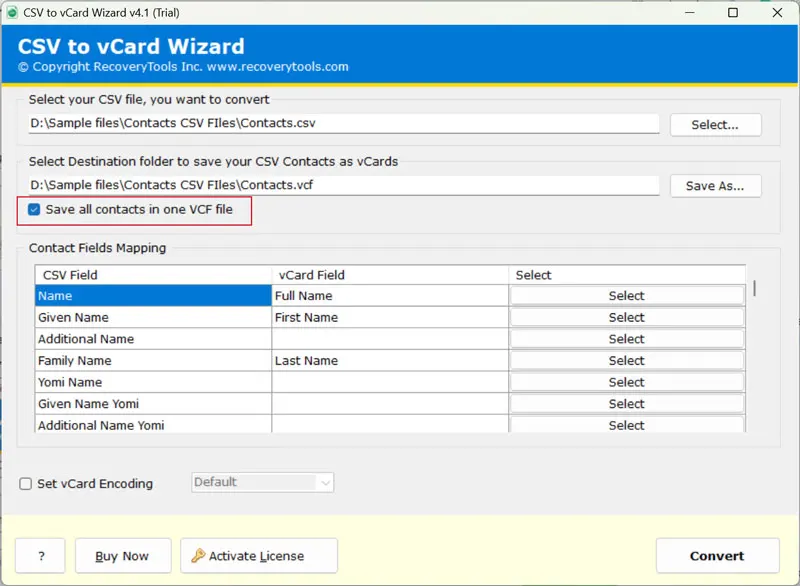Minimize the CSV to vCard Wizard window
Viewport: 800px width, 586px height.
[x=687, y=13]
